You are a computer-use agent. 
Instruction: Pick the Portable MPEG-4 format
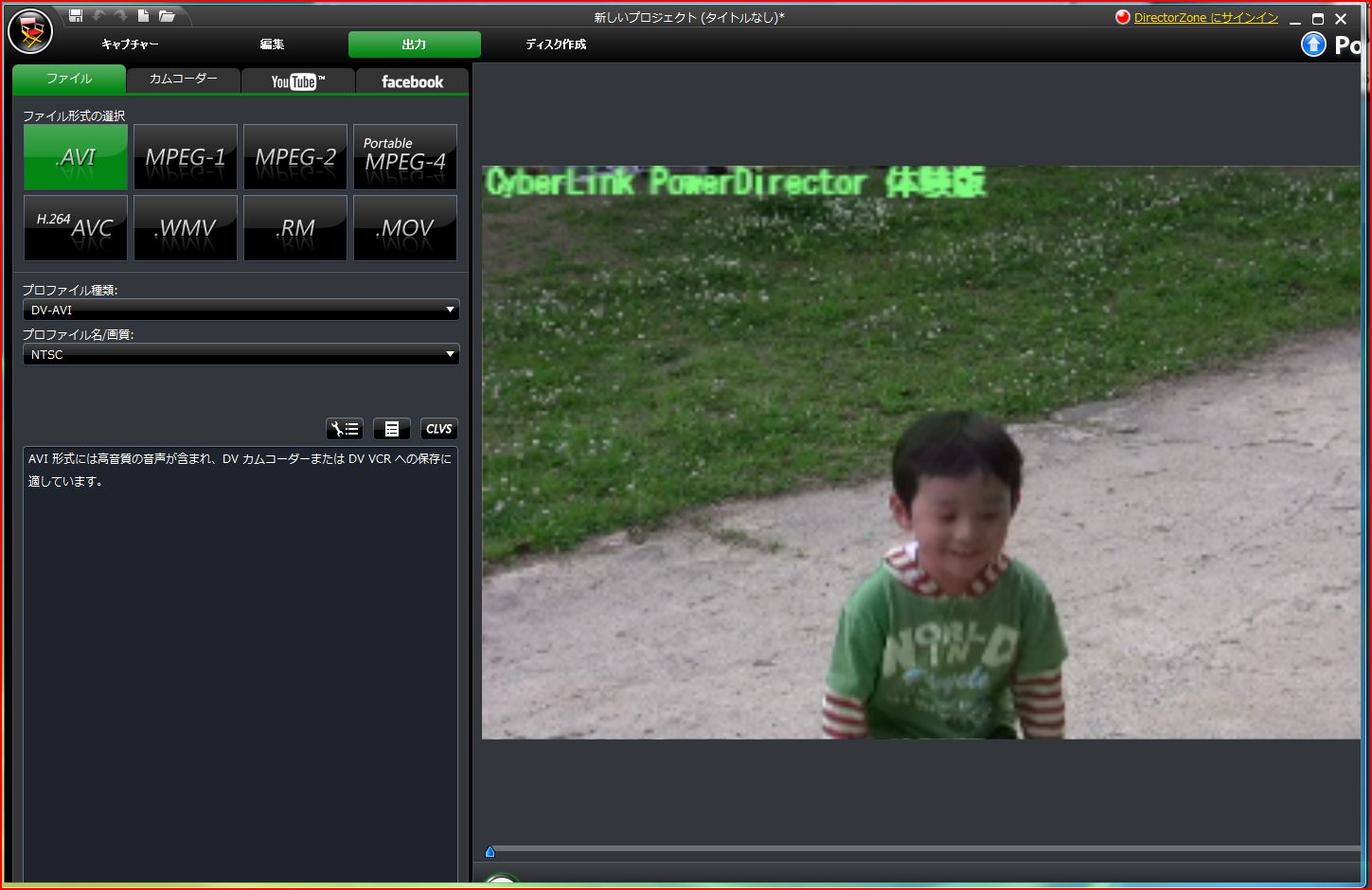pyautogui.click(x=405, y=157)
